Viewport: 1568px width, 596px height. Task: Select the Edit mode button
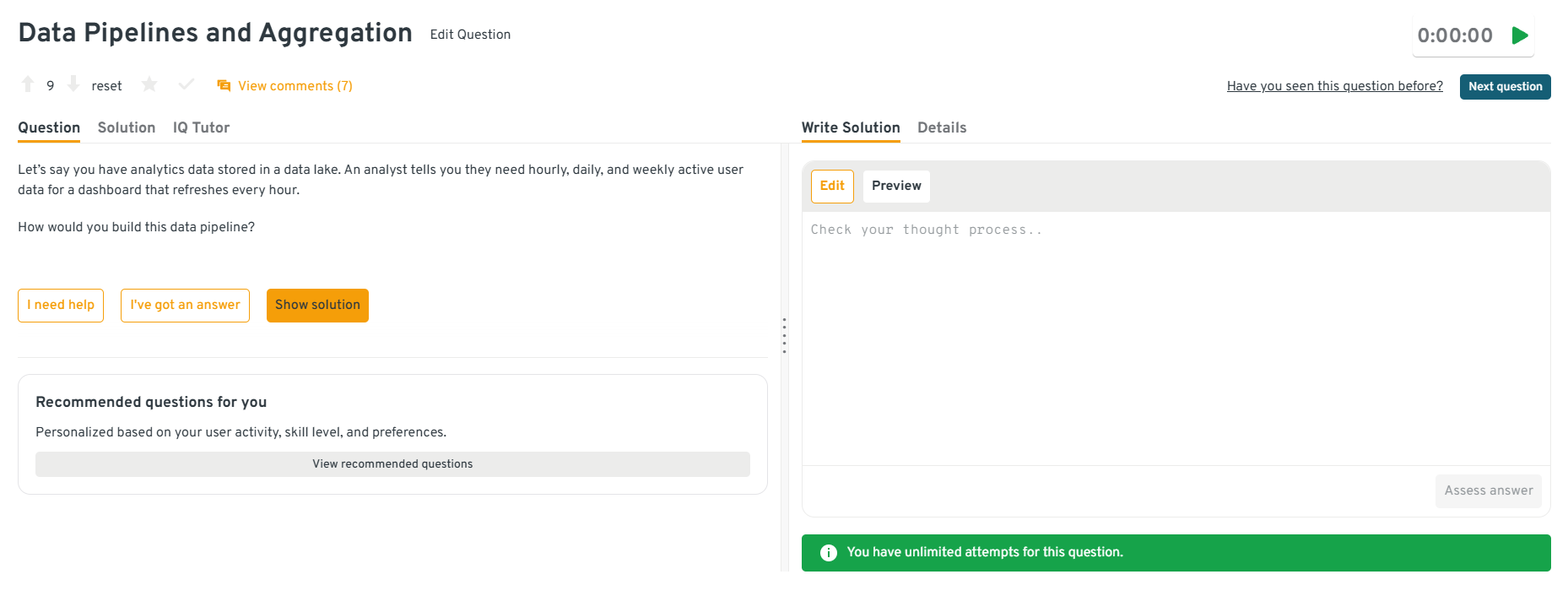coord(832,186)
